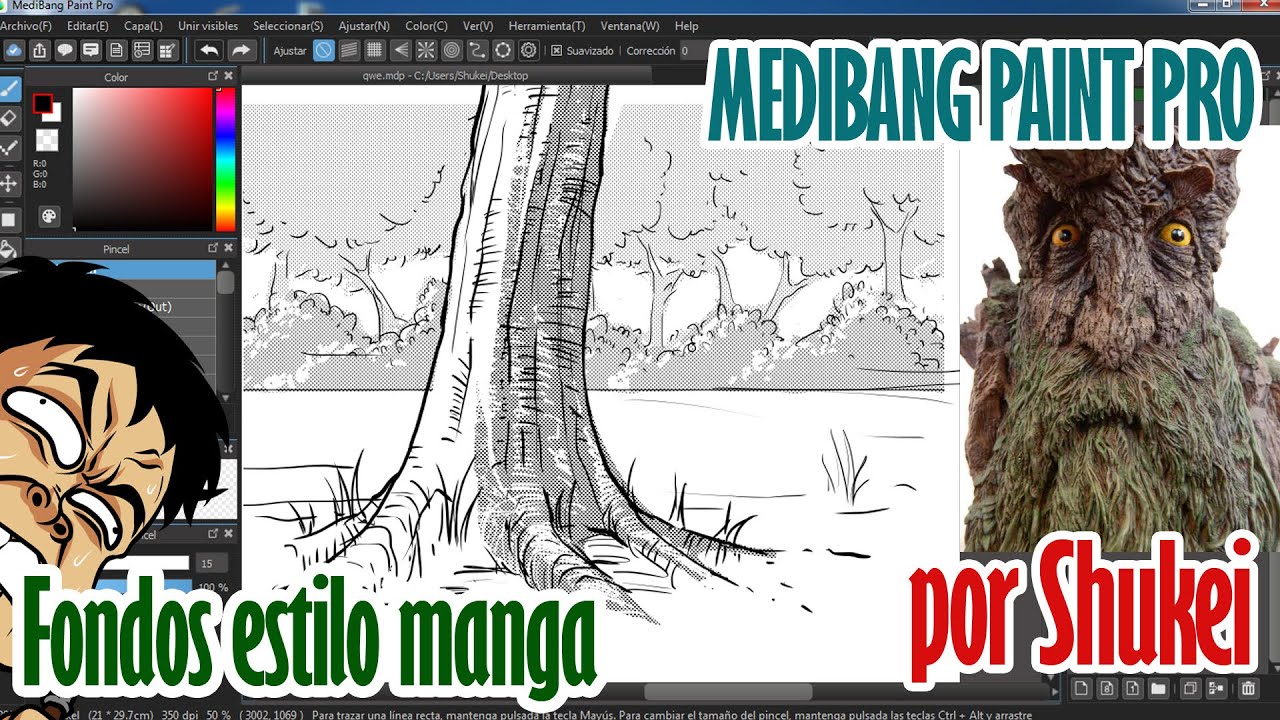Click the comment box icon in toolbar

pos(91,50)
